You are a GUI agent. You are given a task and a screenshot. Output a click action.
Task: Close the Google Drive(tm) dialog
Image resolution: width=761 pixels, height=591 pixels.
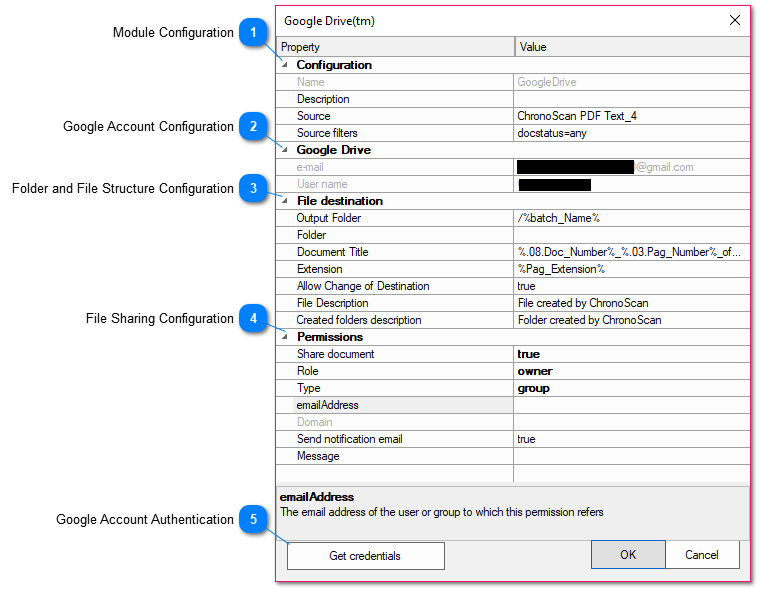[x=735, y=20]
